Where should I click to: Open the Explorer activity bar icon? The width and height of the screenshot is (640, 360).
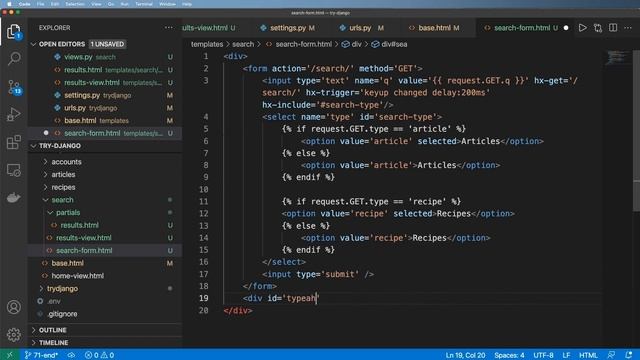coord(13,31)
